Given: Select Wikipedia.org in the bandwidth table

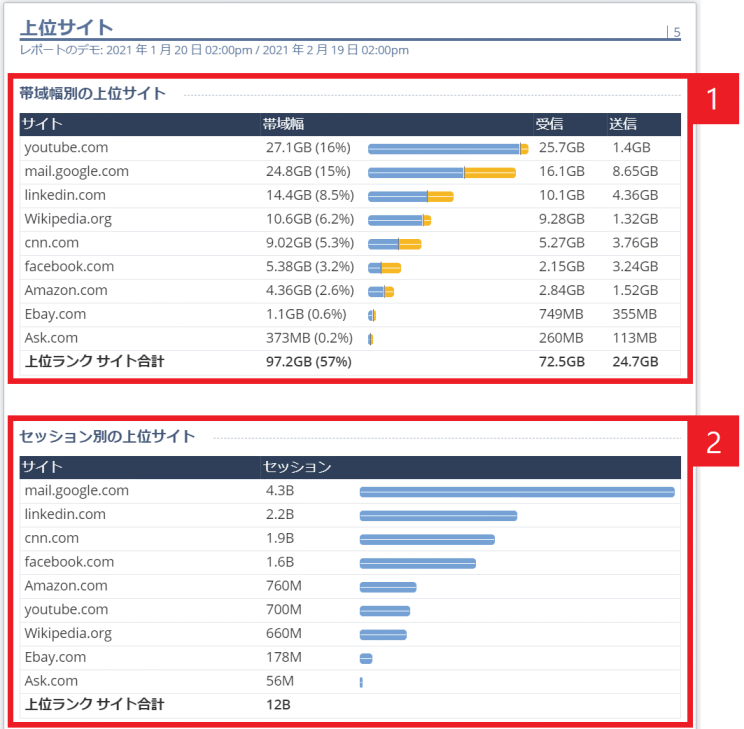Looking at the screenshot, I should [68, 219].
